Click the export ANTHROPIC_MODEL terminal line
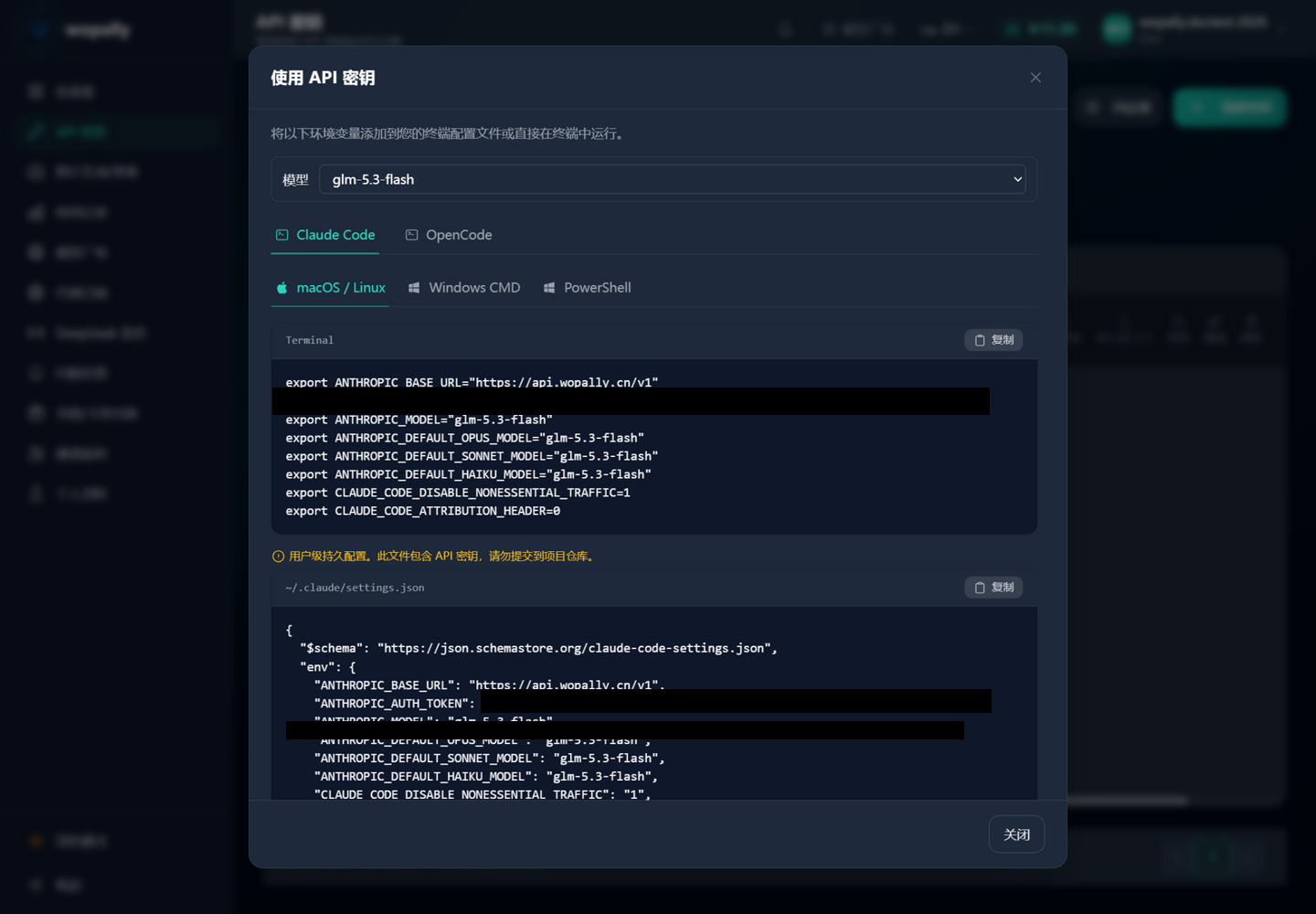1316x914 pixels. (419, 420)
